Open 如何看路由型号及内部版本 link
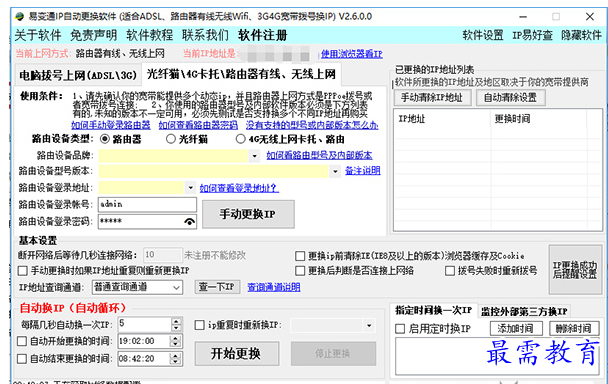Viewport: 608px width, 384px height. tap(319, 156)
